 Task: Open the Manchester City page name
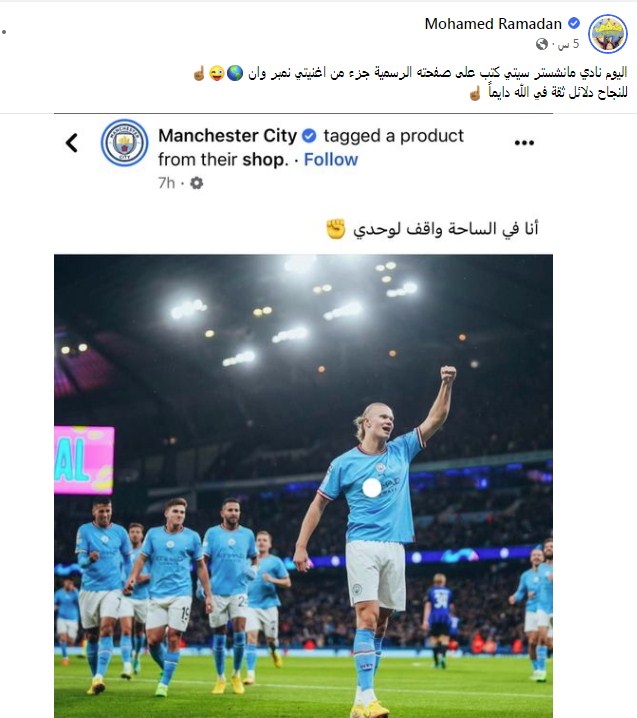pos(228,136)
